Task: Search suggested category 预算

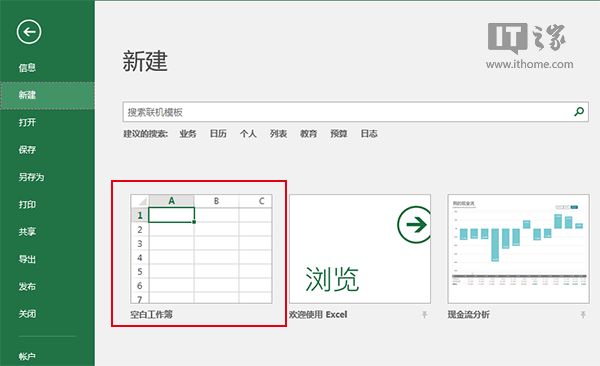Action: 339,134
